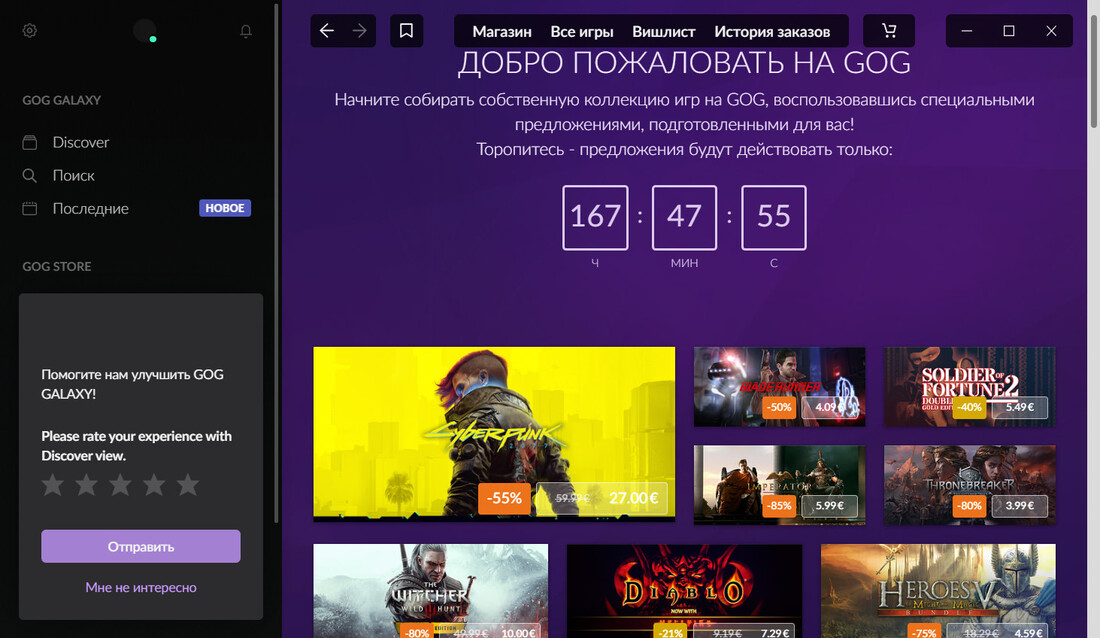
Task: Open the notifications bell
Action: (x=246, y=31)
